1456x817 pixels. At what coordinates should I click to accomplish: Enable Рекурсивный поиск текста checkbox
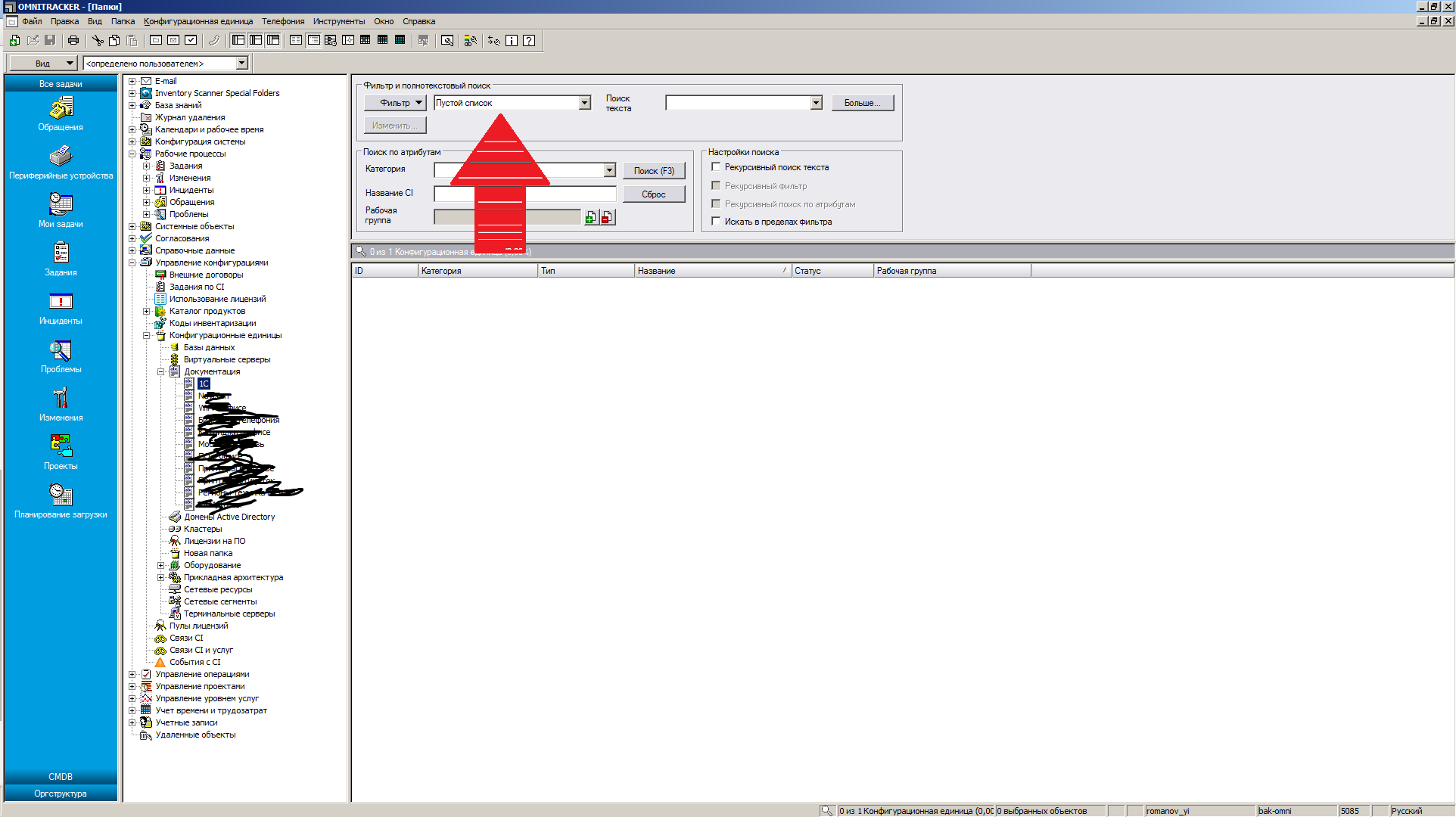[716, 167]
